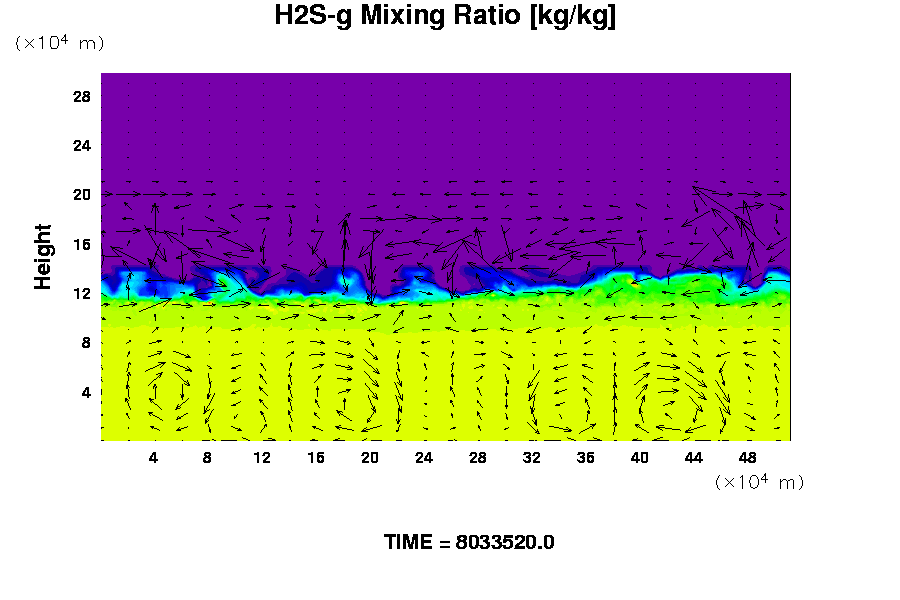Click the 4 tick on the height axis
900x600 pixels.
tap(86, 391)
